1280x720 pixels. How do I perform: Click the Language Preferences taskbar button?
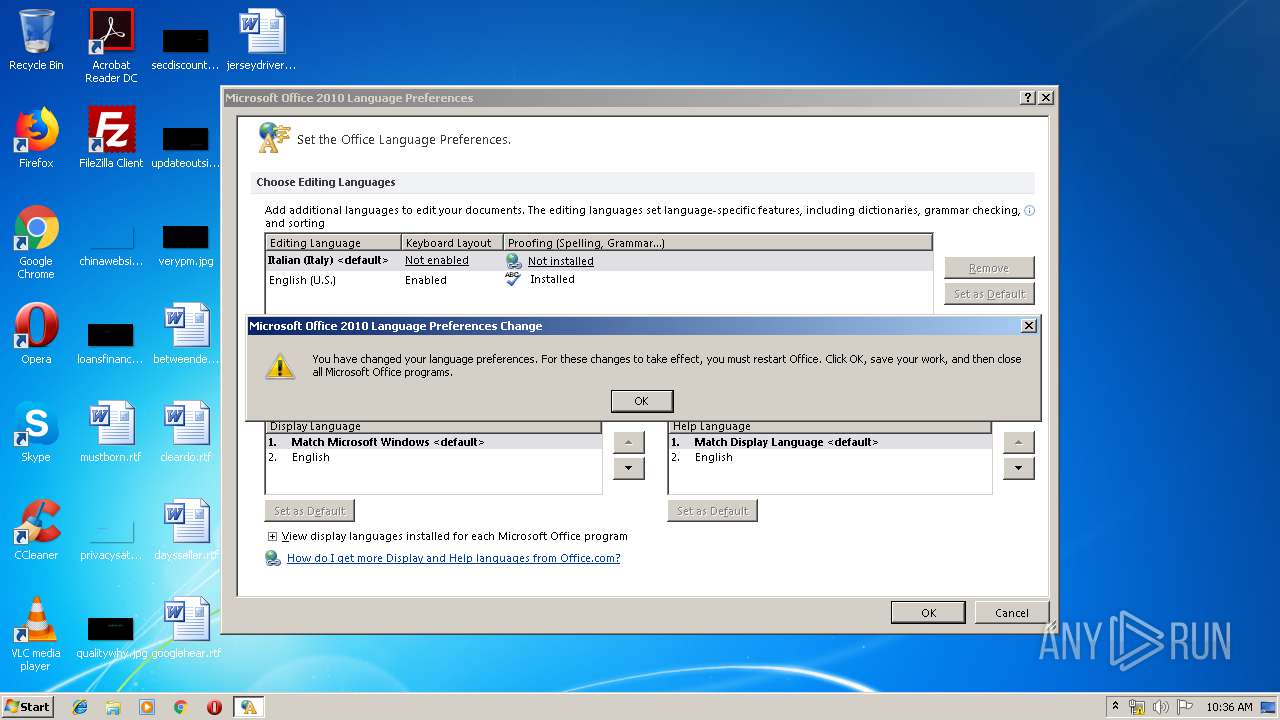(x=248, y=707)
